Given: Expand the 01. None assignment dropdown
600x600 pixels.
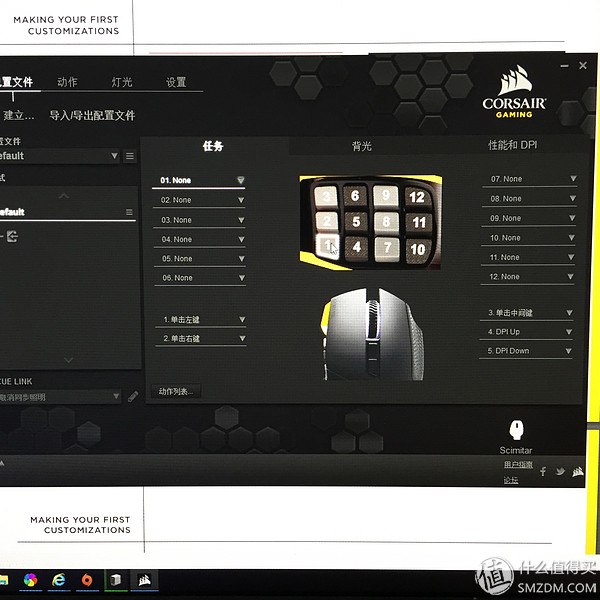Looking at the screenshot, I should pos(199,181).
